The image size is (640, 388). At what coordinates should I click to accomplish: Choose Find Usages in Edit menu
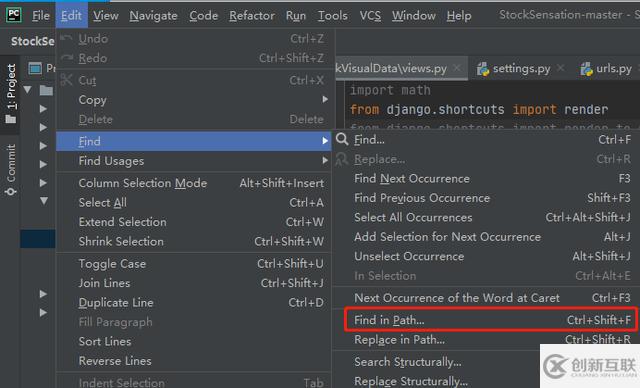193,161
